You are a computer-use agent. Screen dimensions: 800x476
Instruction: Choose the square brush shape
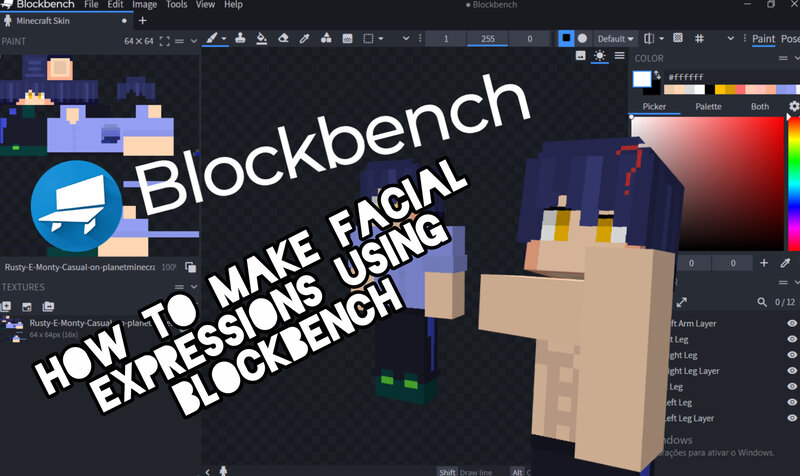point(566,38)
